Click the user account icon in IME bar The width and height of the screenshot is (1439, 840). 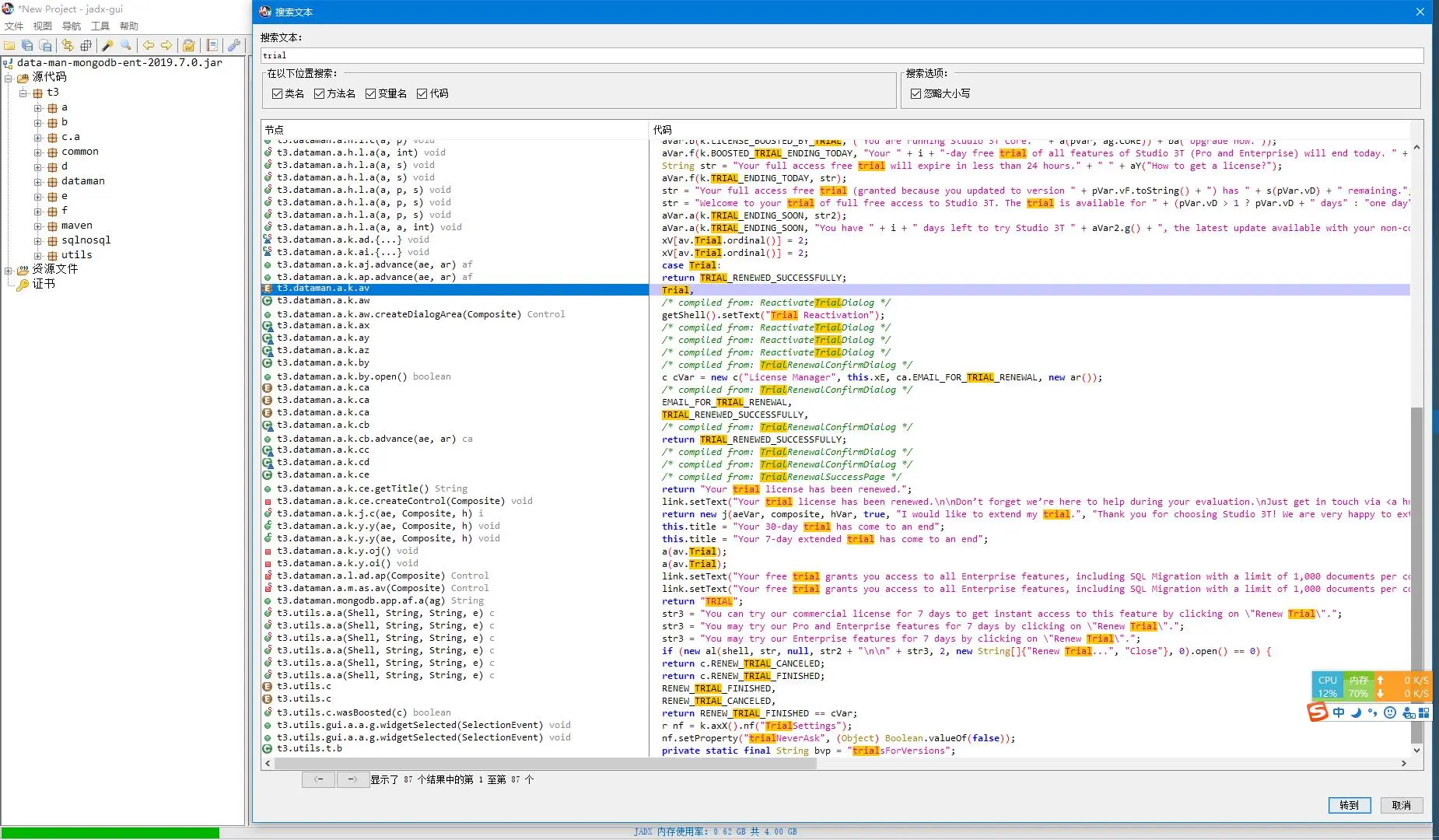1409,712
